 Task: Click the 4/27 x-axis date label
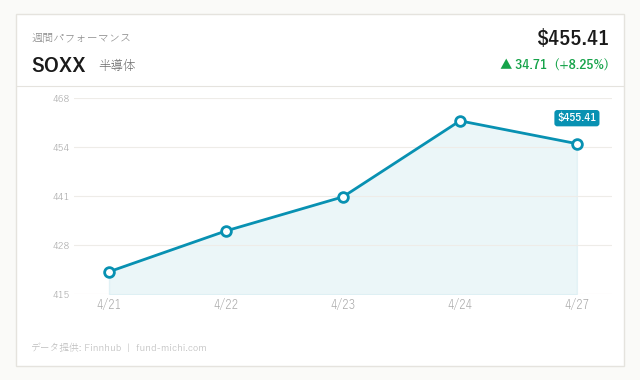pyautogui.click(x=577, y=304)
